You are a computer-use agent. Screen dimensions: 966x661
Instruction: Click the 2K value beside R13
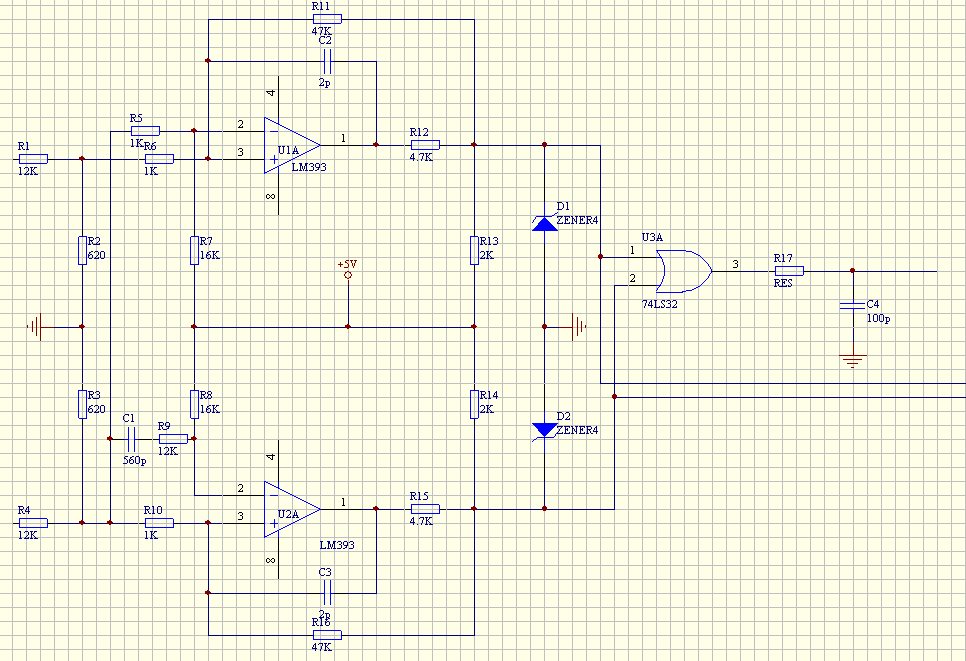(x=487, y=255)
